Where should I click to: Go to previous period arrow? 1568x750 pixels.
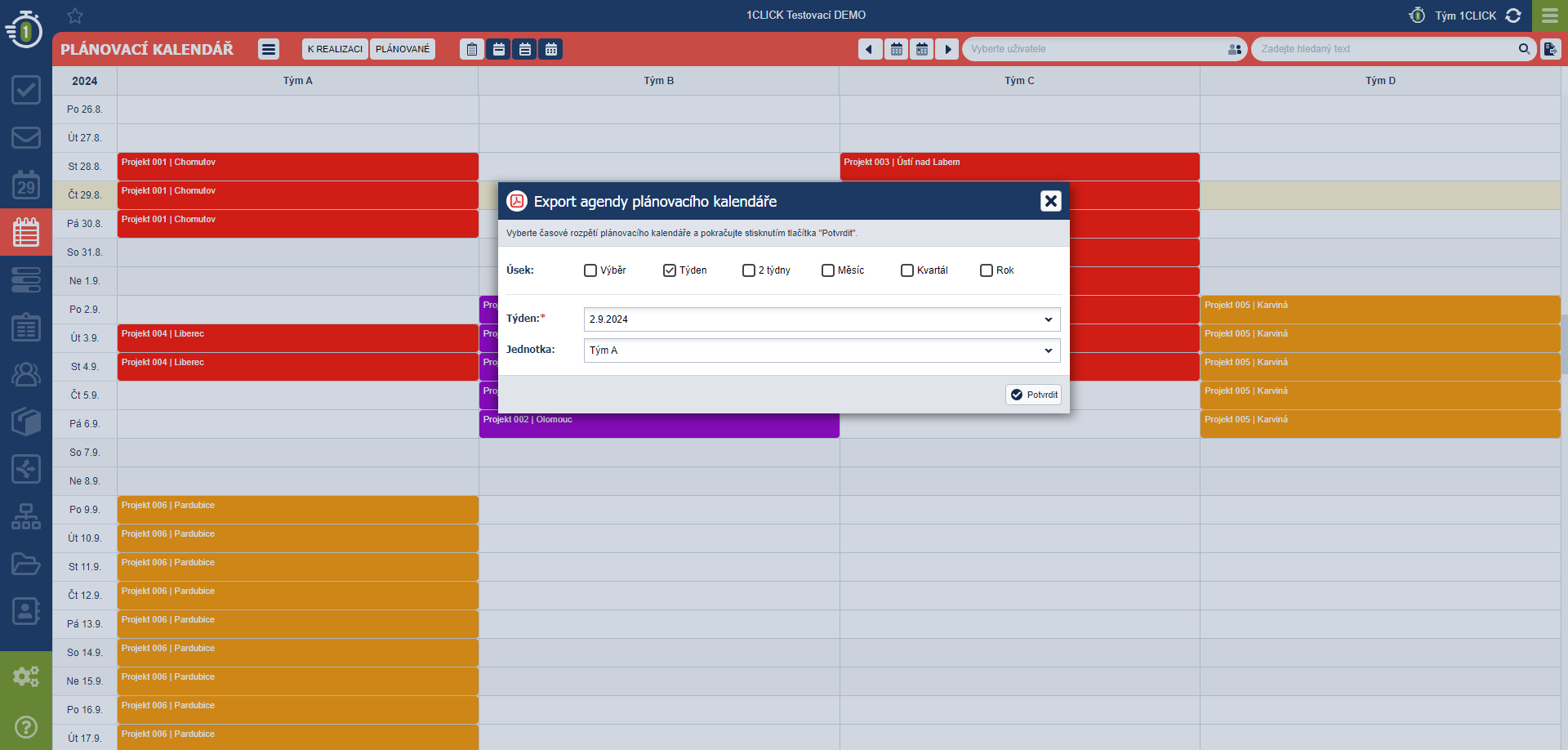870,49
